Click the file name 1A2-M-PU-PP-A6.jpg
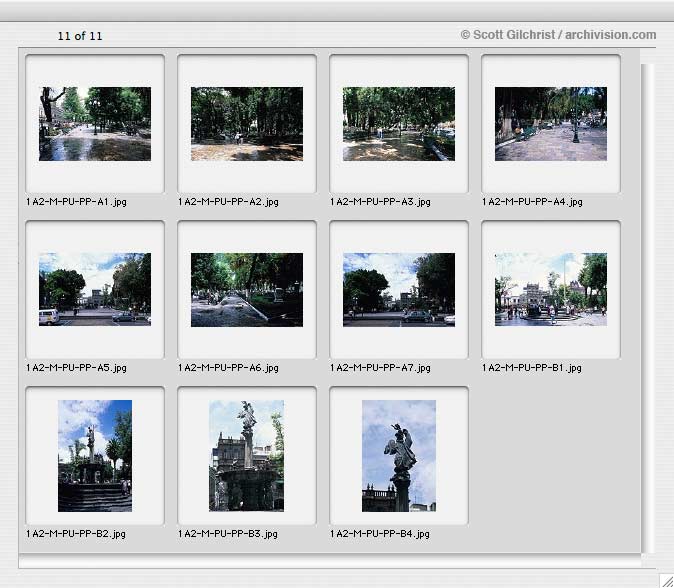The image size is (674, 588). coord(228,368)
